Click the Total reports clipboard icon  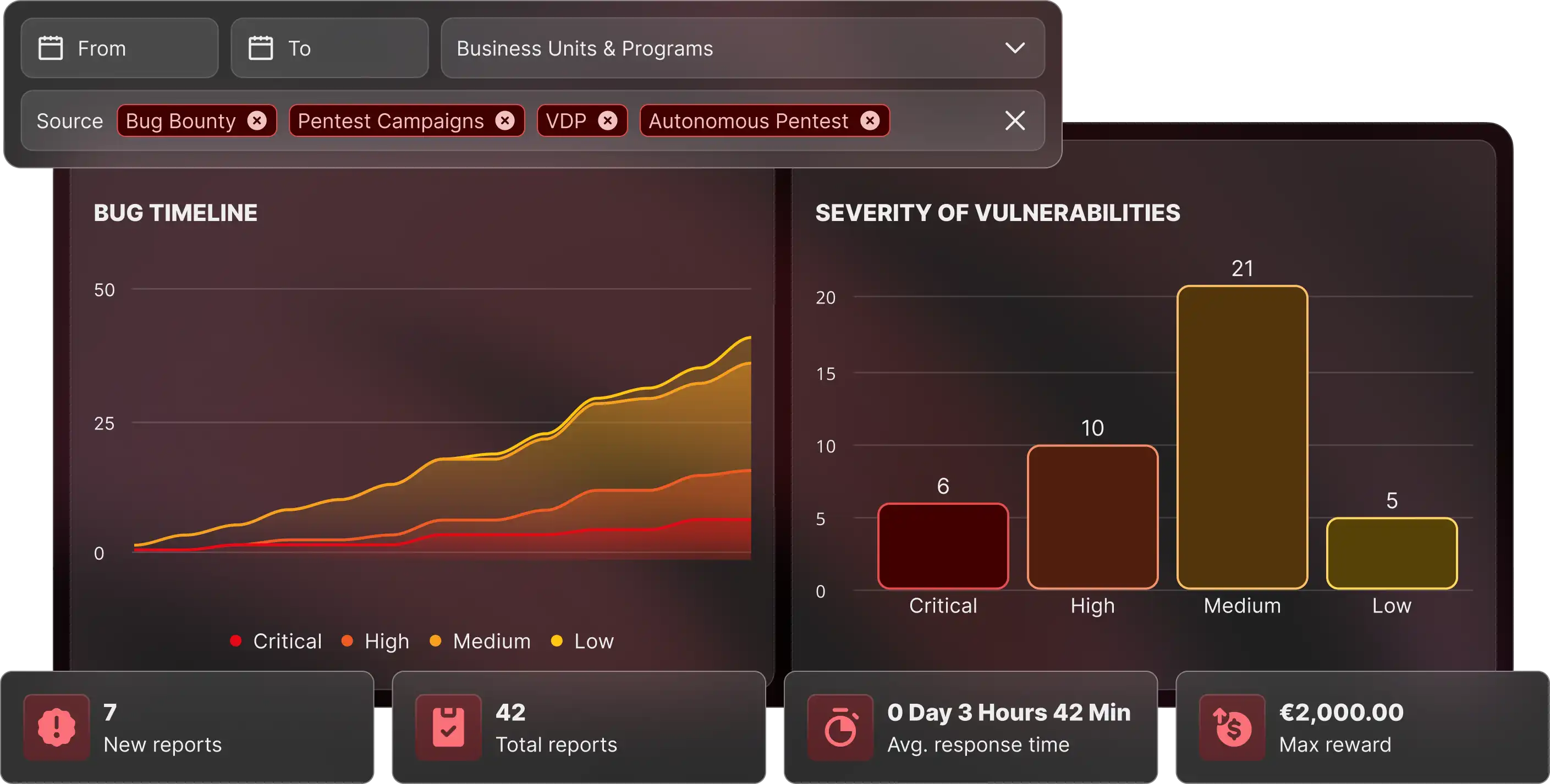[448, 727]
